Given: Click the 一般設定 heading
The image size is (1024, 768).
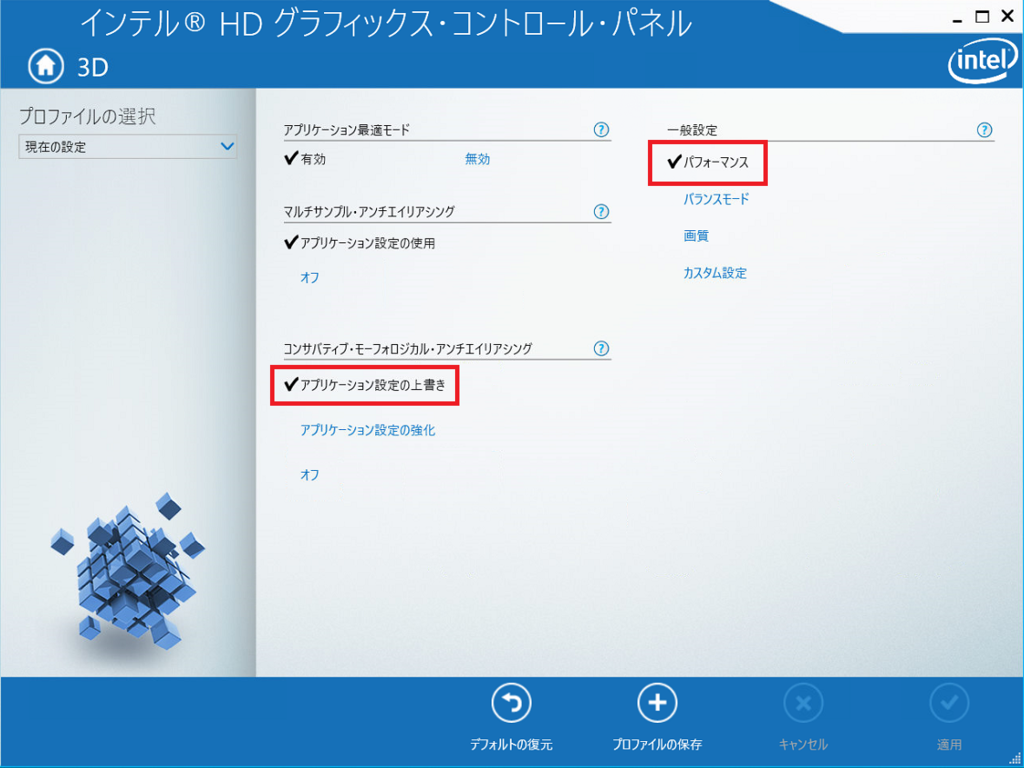Looking at the screenshot, I should [x=692, y=131].
